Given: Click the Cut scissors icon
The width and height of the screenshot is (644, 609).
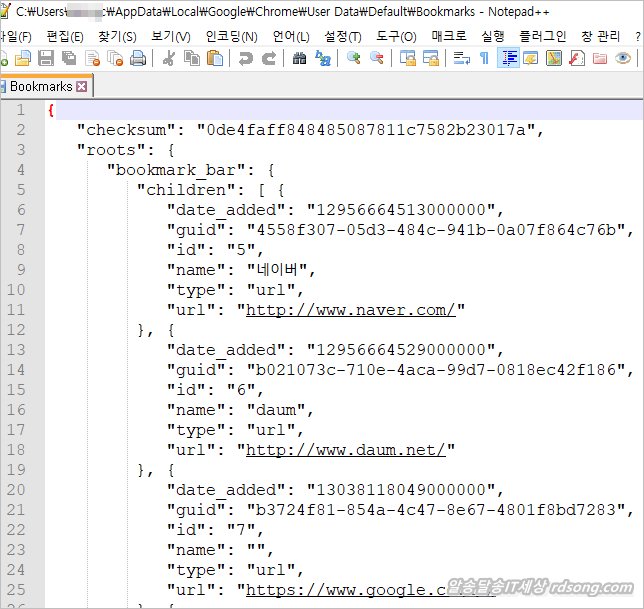Looking at the screenshot, I should 168,58.
